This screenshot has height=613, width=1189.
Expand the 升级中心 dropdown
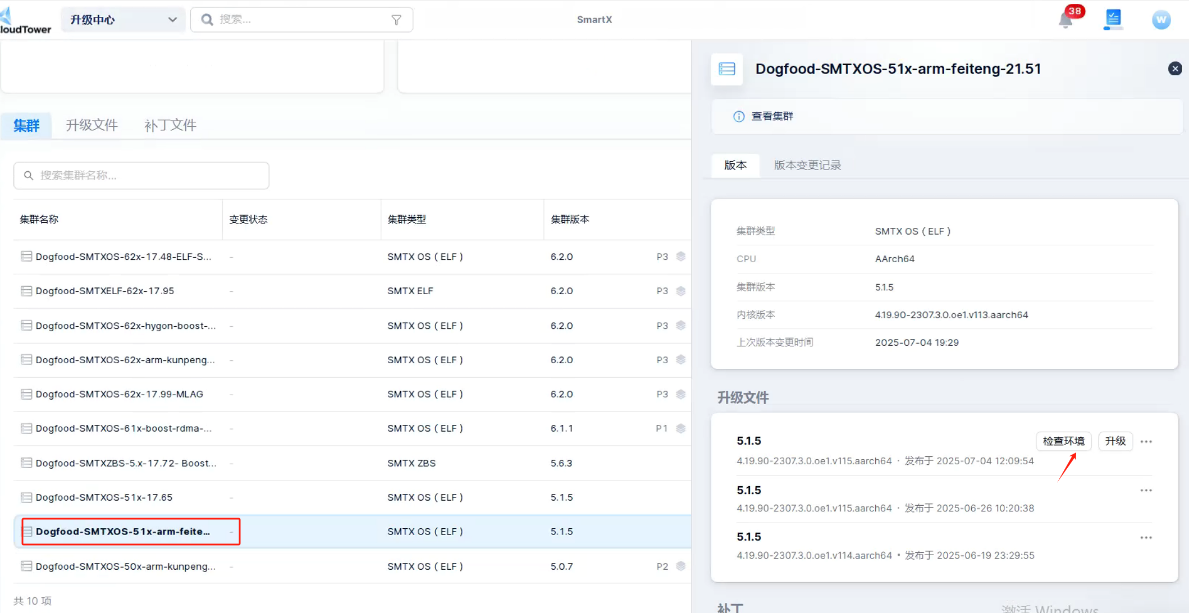tap(124, 20)
